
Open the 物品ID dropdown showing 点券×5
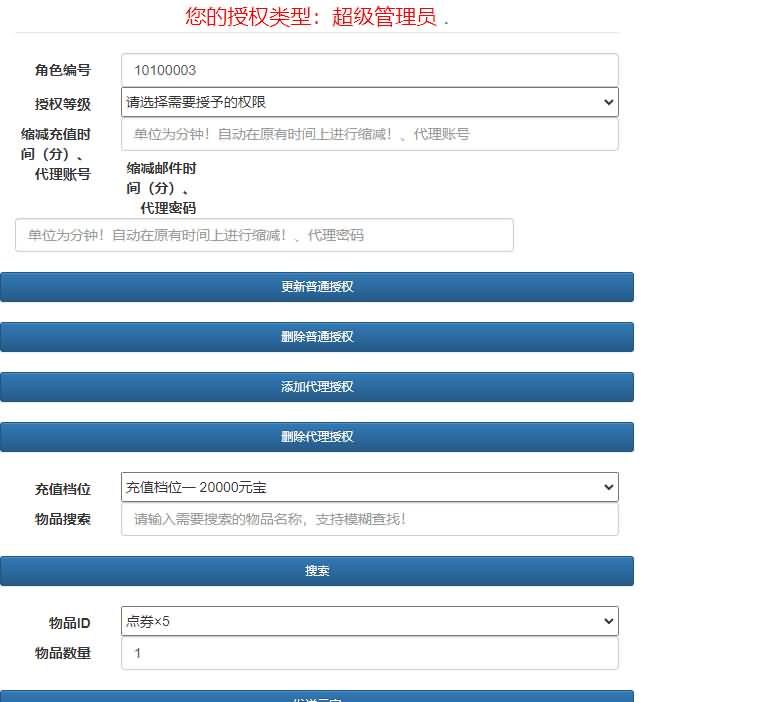tap(369, 621)
